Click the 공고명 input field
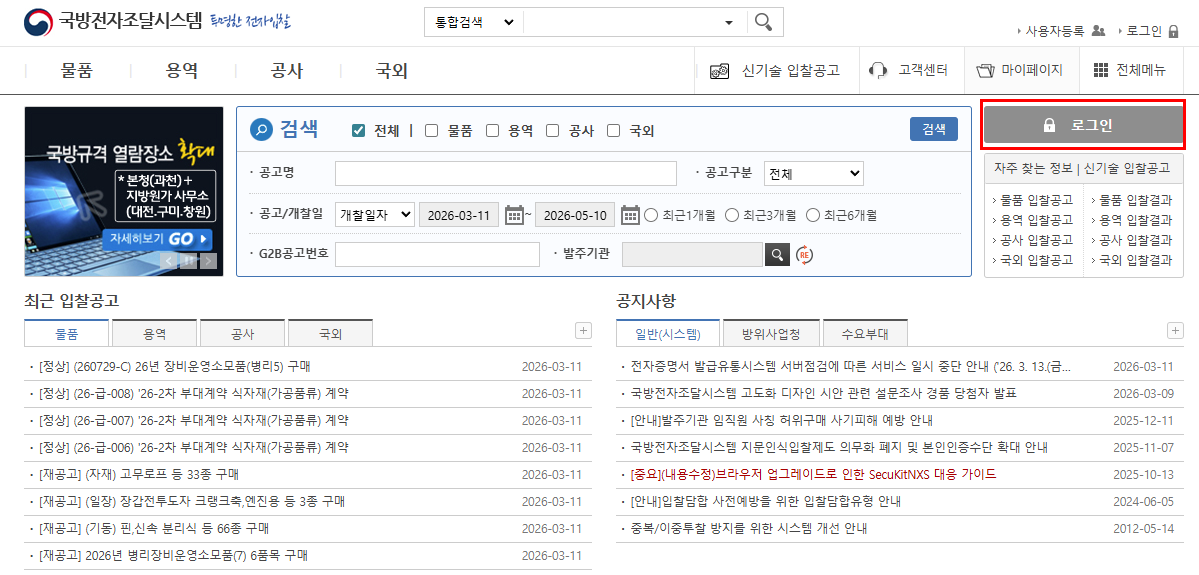 (x=505, y=174)
